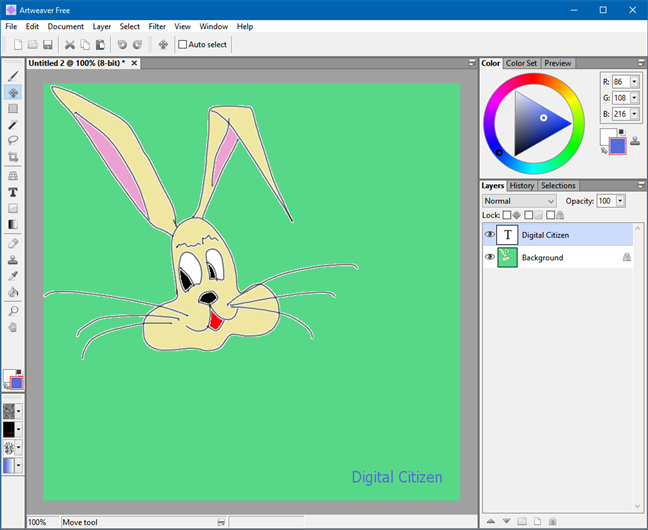Toggle lock transparency checkbox
The width and height of the screenshot is (648, 530).
click(529, 215)
